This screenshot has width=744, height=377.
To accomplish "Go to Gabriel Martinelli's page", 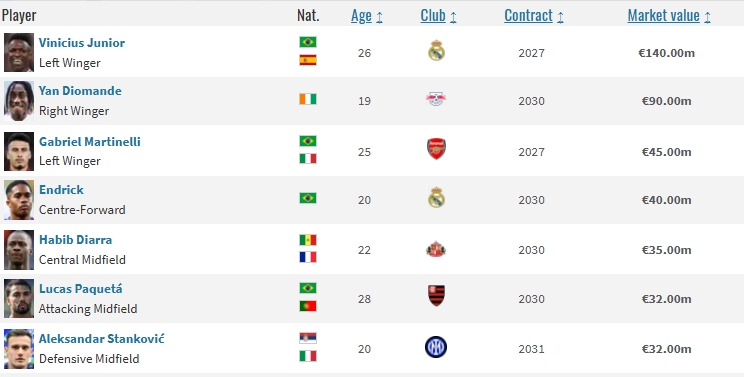I will click(x=90, y=141).
